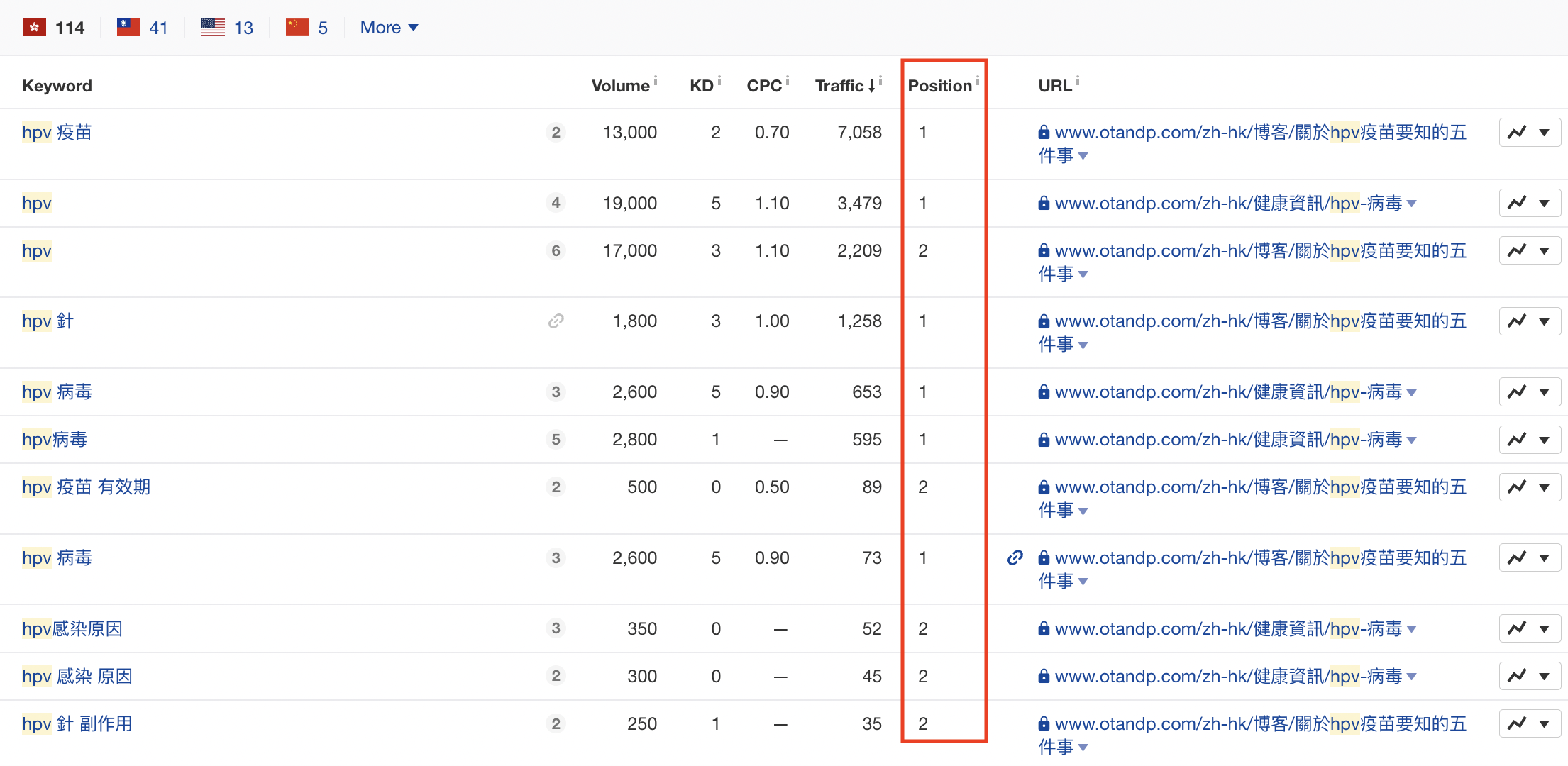Click the backlink icon beside hpv 病毒 URL
Viewport: 1568px width, 766px height.
(x=1015, y=557)
